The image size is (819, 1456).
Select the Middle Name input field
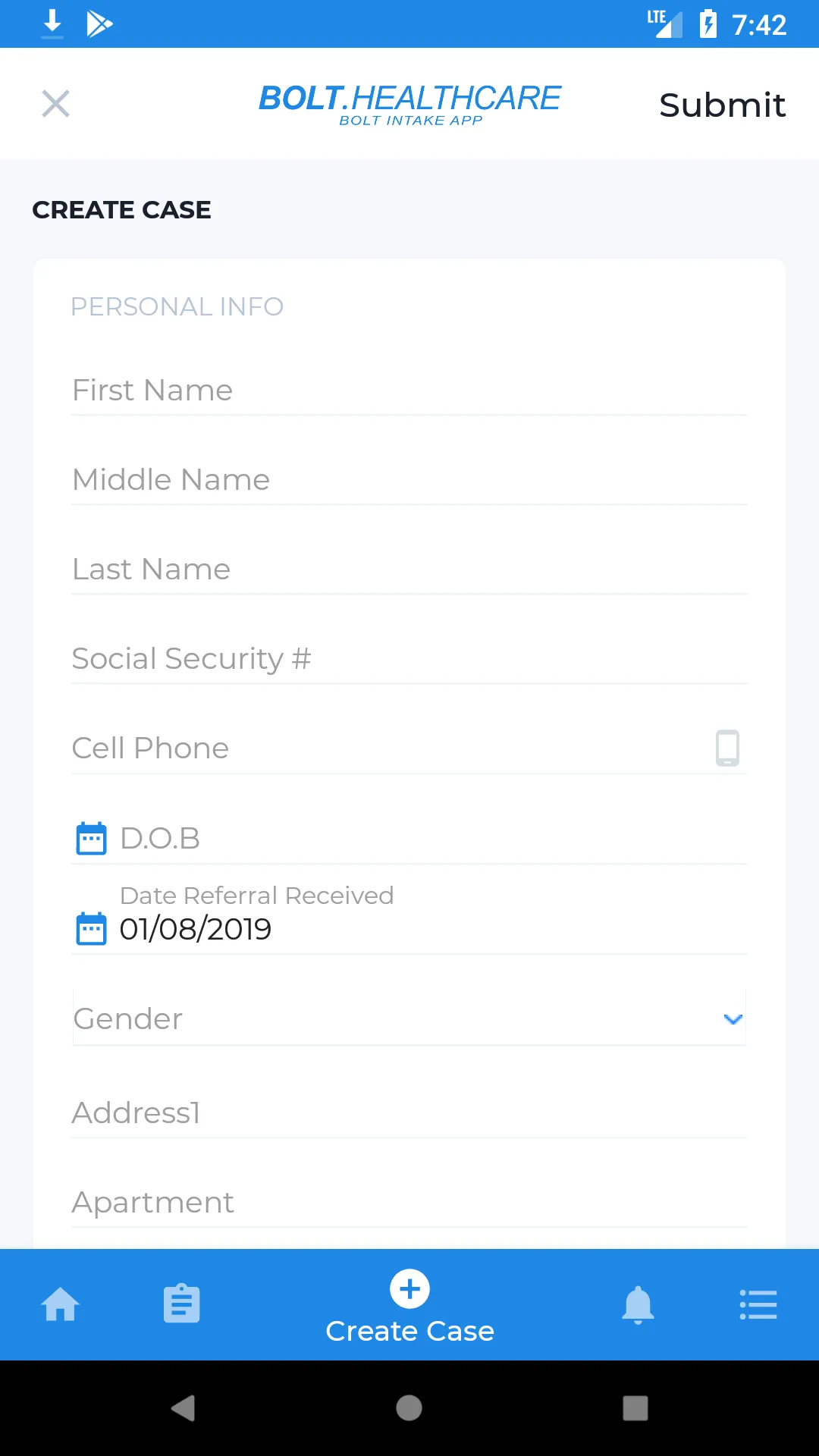(x=409, y=480)
